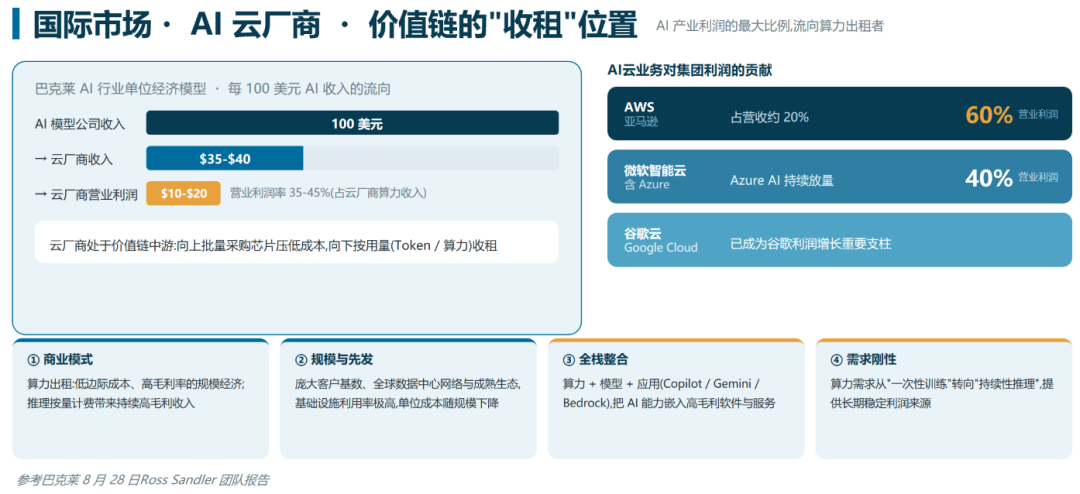The image size is (1080, 494).
Task: Click the 'AWS' label in first card
Action: tap(638, 107)
